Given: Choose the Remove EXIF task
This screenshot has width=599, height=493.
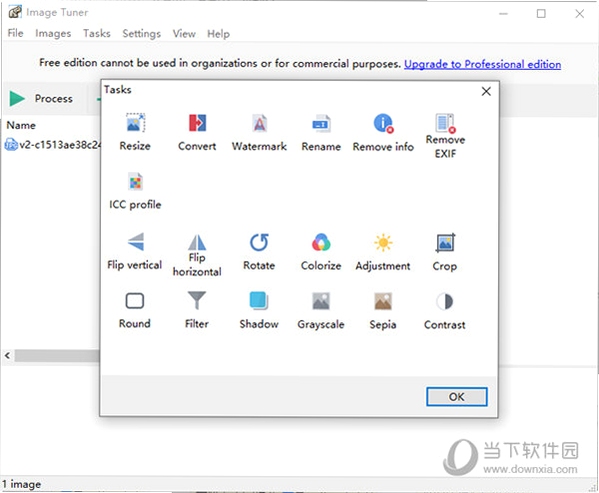Looking at the screenshot, I should pos(445,136).
